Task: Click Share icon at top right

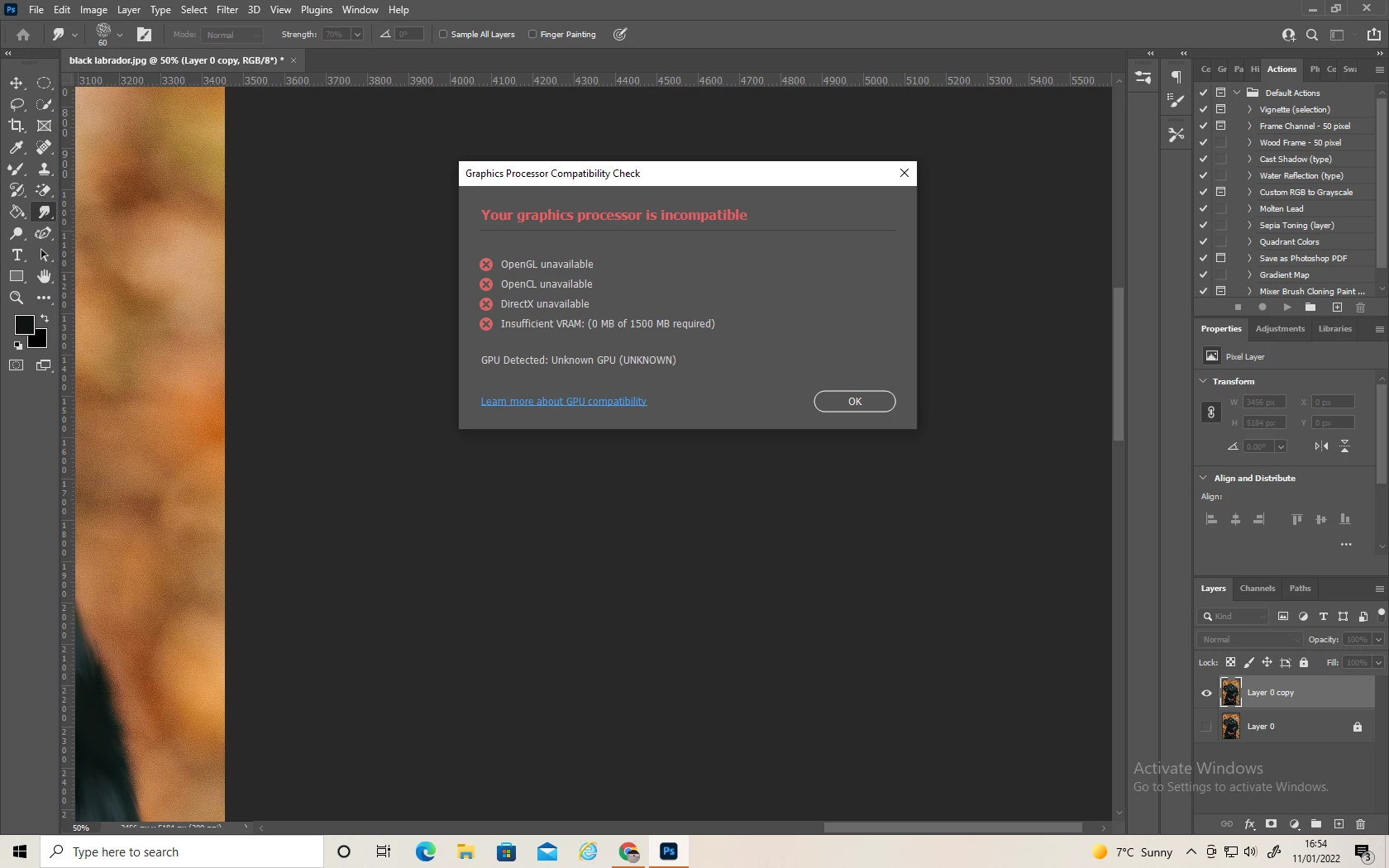Action: pyautogui.click(x=1374, y=35)
